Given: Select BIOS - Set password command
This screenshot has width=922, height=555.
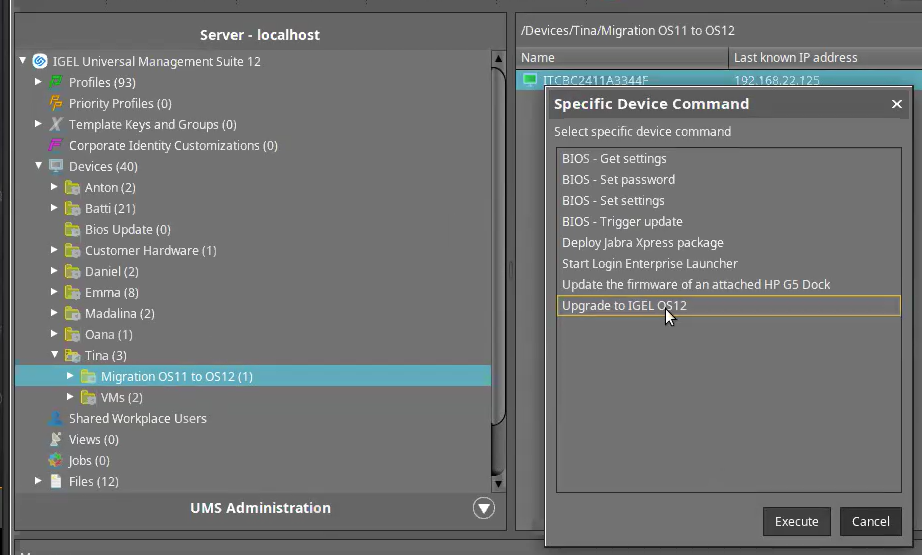Looking at the screenshot, I should click(x=729, y=180).
